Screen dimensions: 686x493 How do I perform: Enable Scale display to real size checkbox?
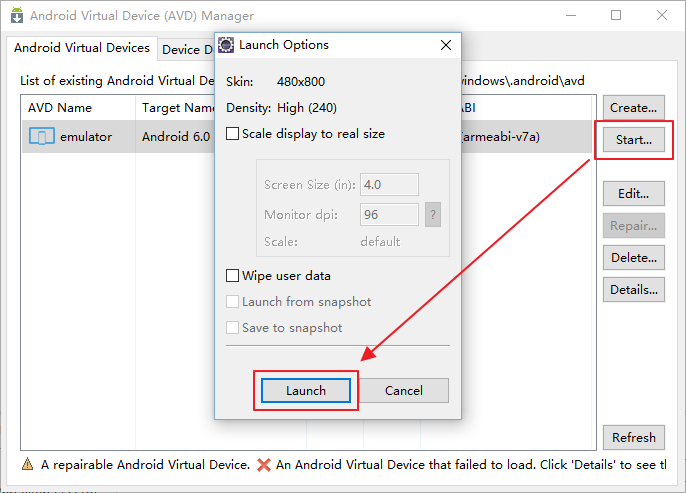tap(232, 133)
